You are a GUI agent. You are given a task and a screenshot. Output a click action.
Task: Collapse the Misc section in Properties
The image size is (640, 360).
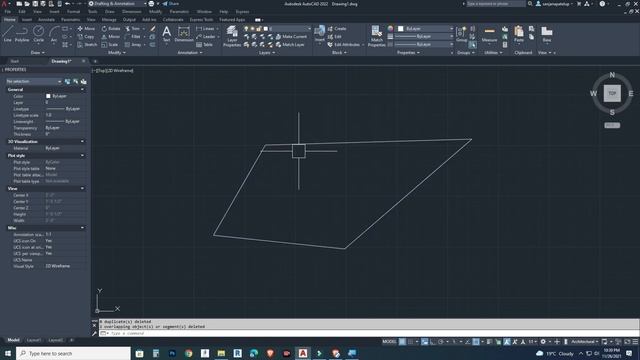pos(82,228)
